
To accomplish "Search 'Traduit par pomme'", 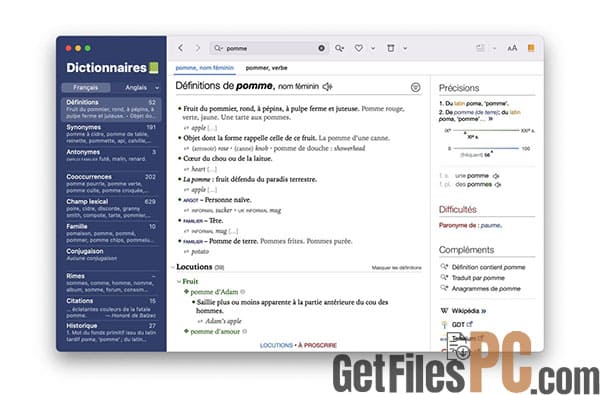I will pyautogui.click(x=478, y=278).
